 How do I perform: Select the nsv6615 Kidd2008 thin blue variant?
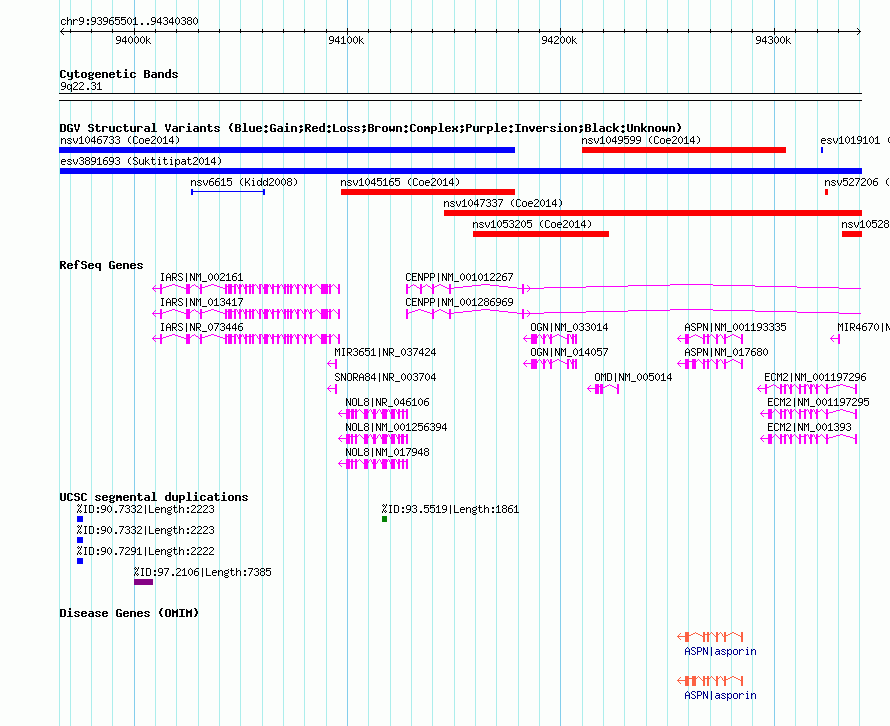click(x=228, y=192)
